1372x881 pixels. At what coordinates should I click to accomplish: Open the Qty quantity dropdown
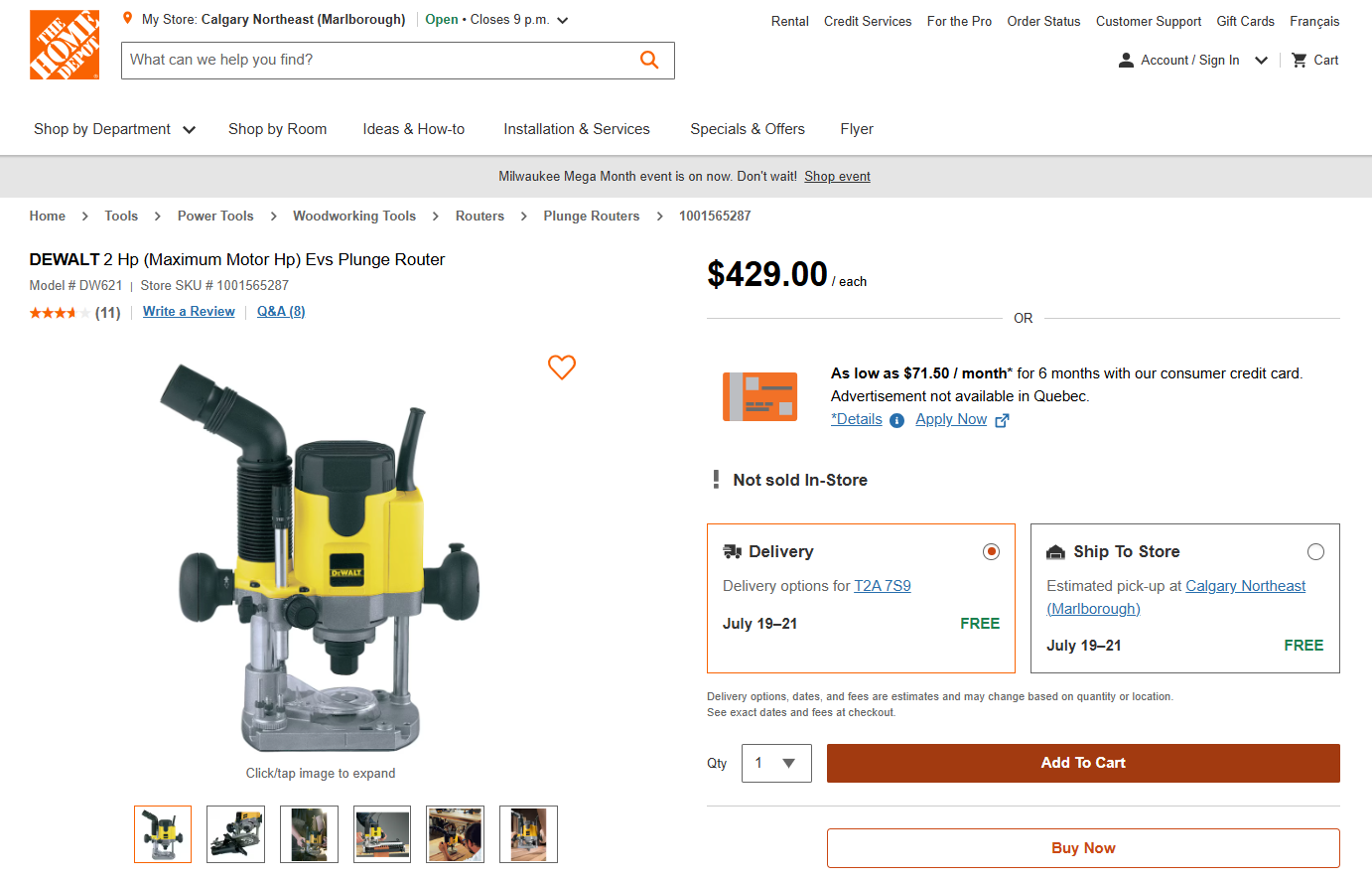[776, 763]
